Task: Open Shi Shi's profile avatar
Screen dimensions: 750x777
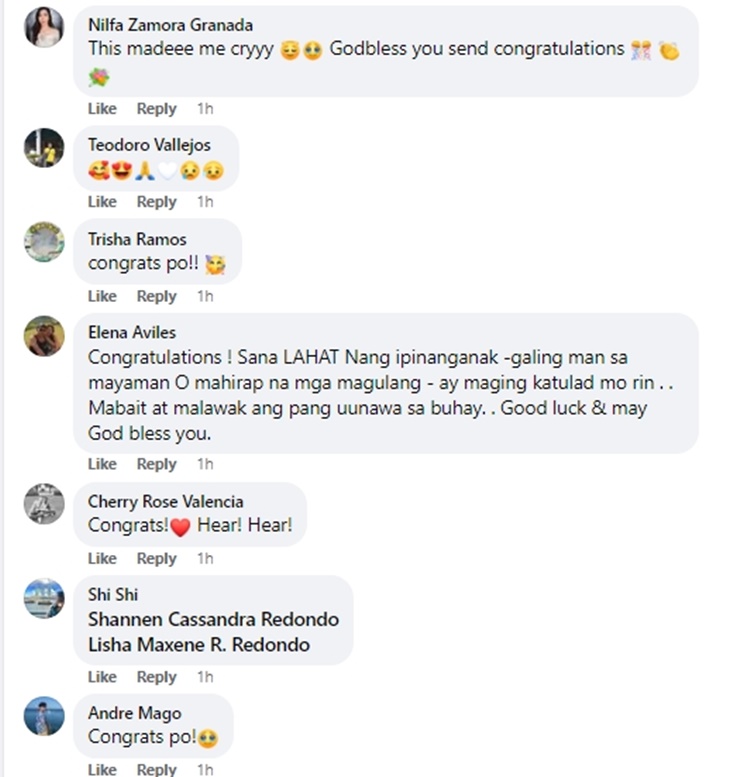Action: (44, 598)
